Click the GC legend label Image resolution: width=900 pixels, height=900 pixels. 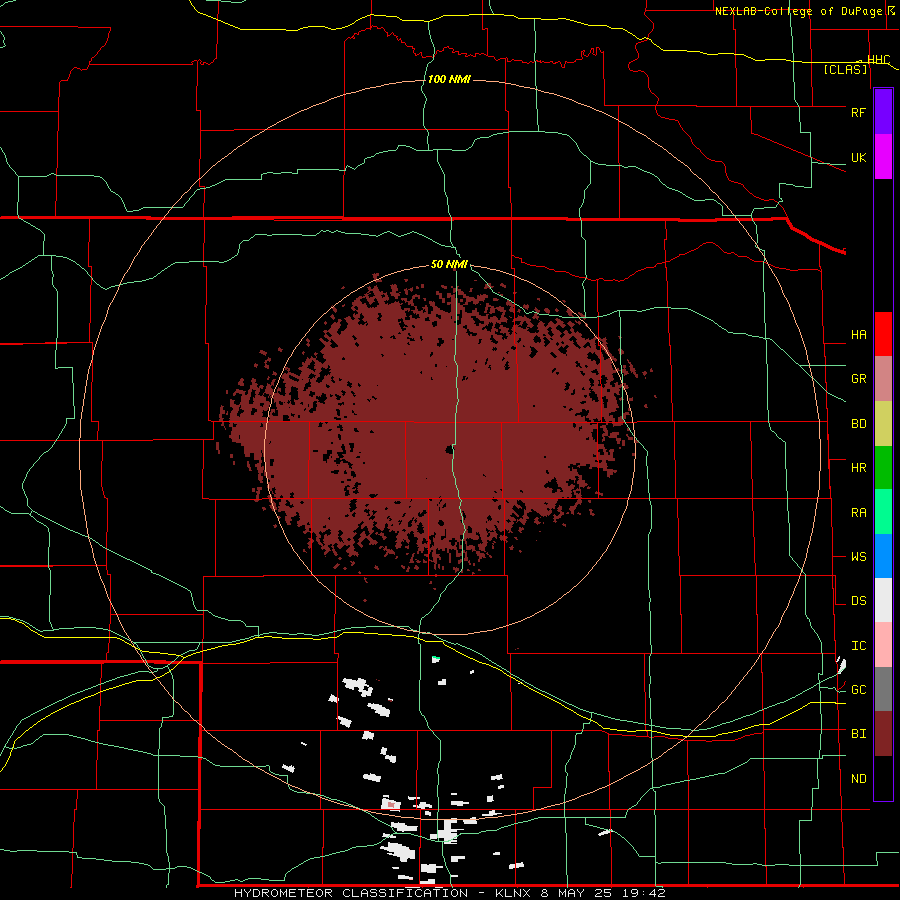(858, 690)
